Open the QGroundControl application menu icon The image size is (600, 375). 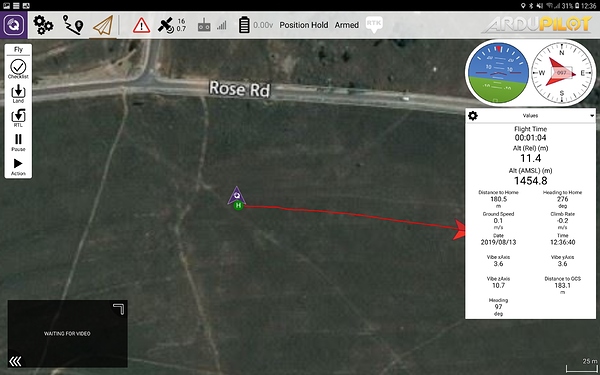click(13, 25)
